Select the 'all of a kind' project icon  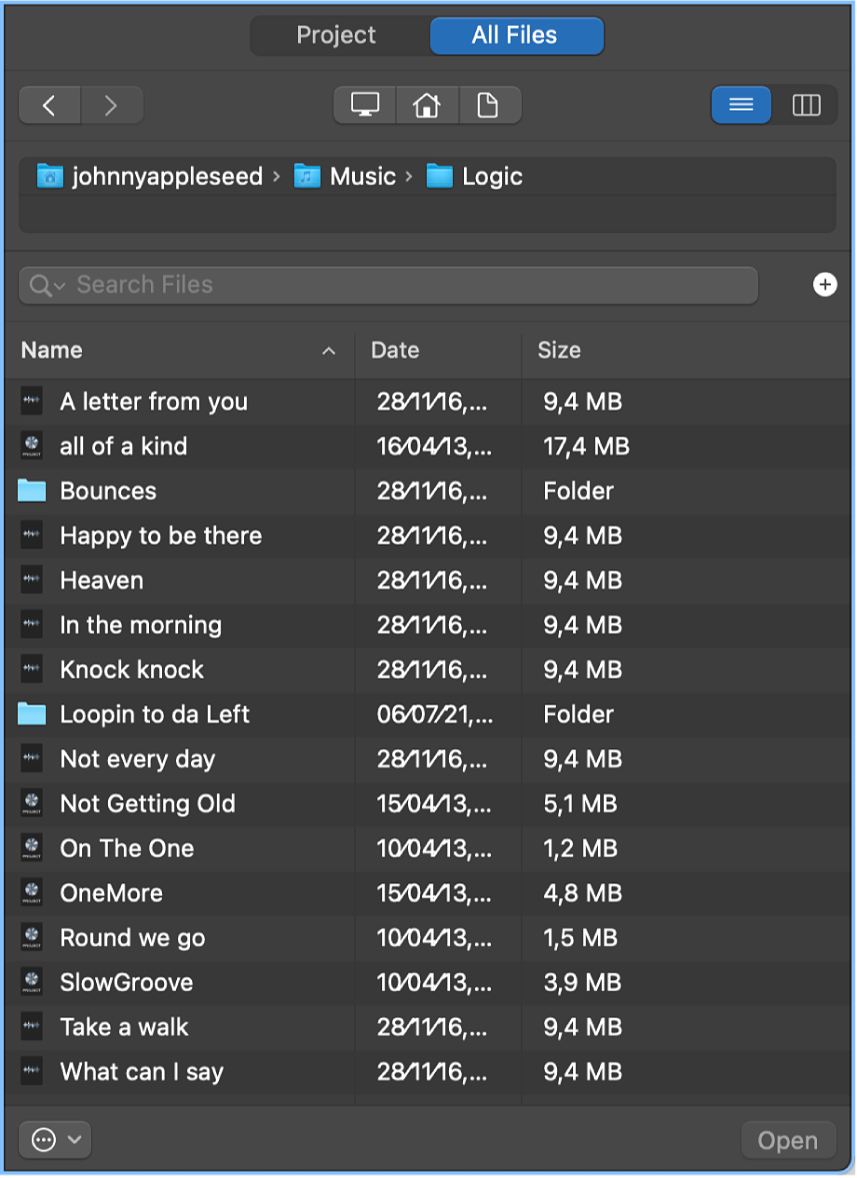click(x=32, y=446)
